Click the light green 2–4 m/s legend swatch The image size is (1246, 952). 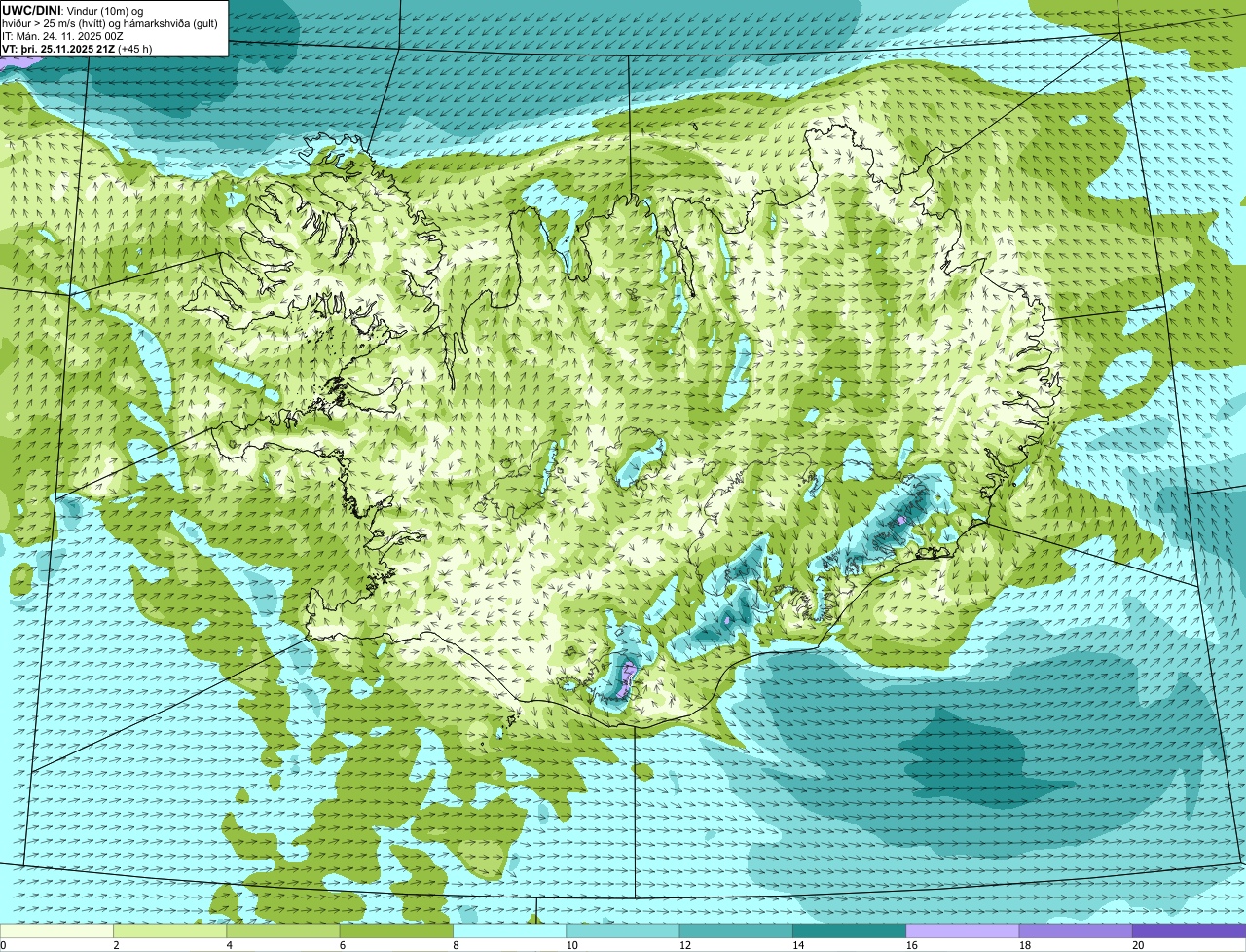(170, 932)
